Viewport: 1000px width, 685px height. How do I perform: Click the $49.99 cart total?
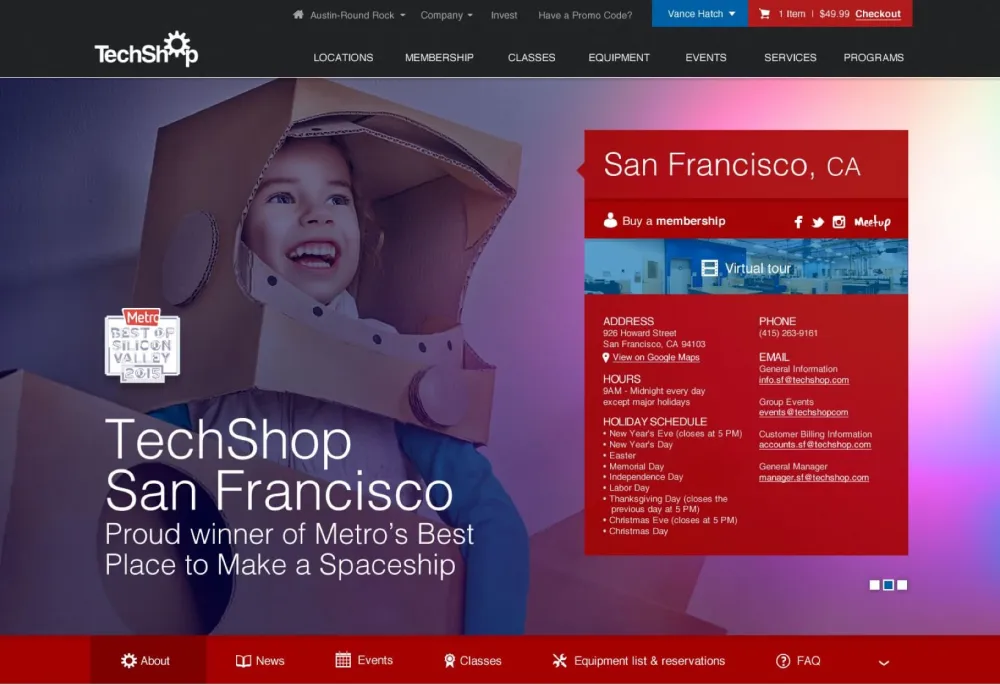click(x=834, y=13)
